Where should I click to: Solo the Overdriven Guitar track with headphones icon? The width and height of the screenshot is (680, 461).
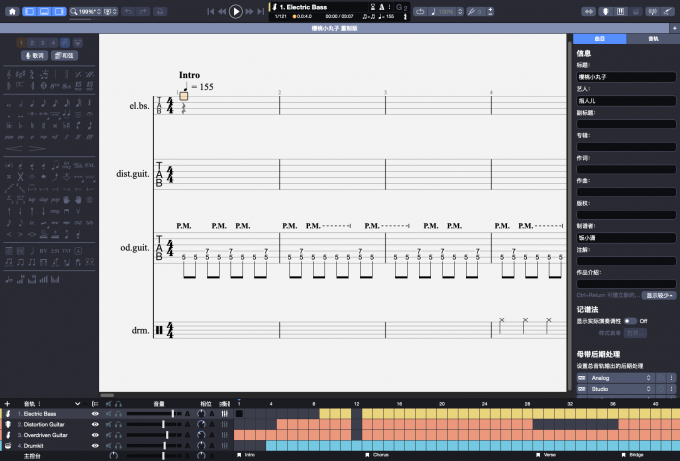pos(118,434)
